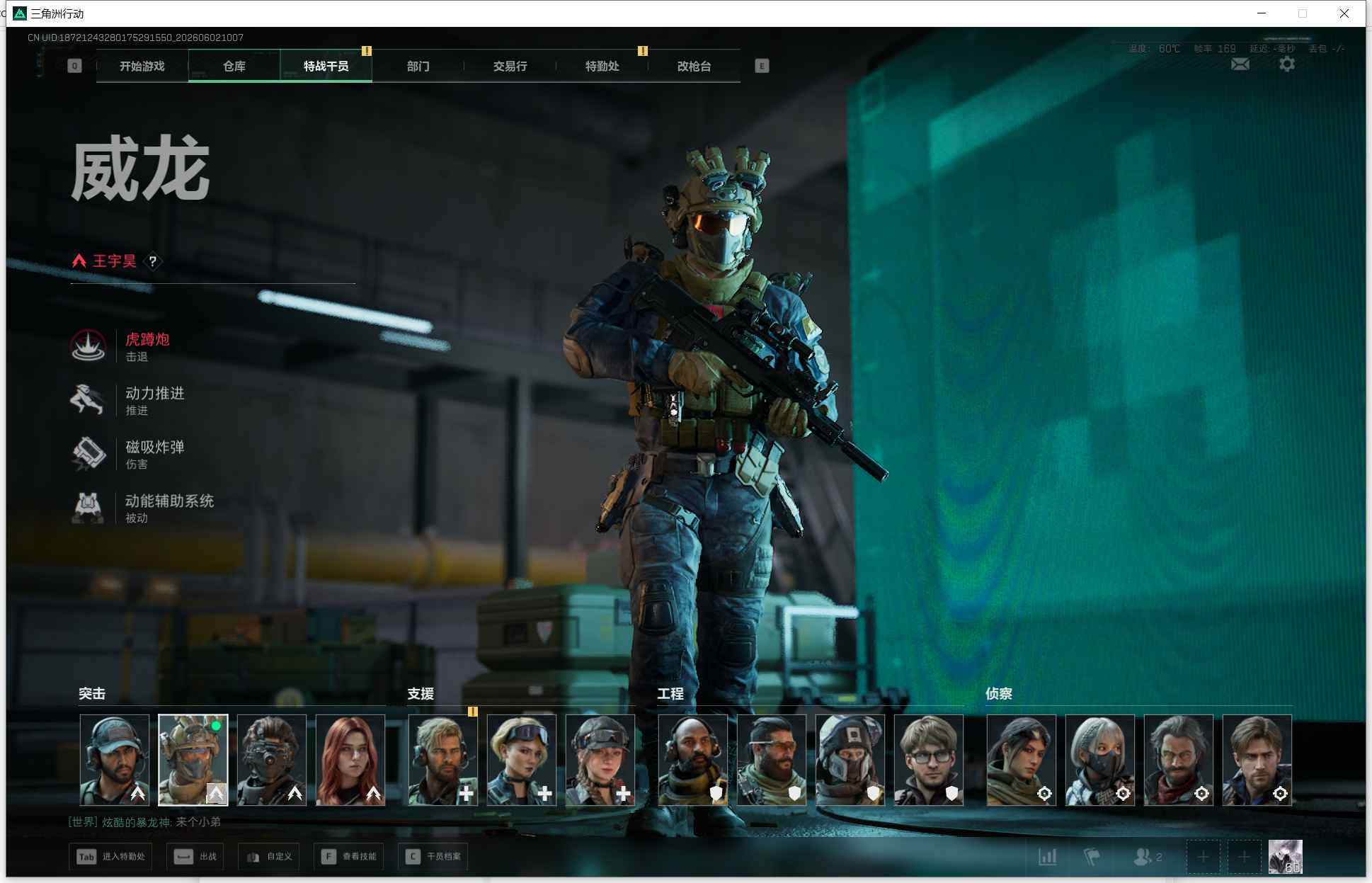Open the bar chart statistics icon
This screenshot has height=883, width=1372.
[x=1048, y=857]
